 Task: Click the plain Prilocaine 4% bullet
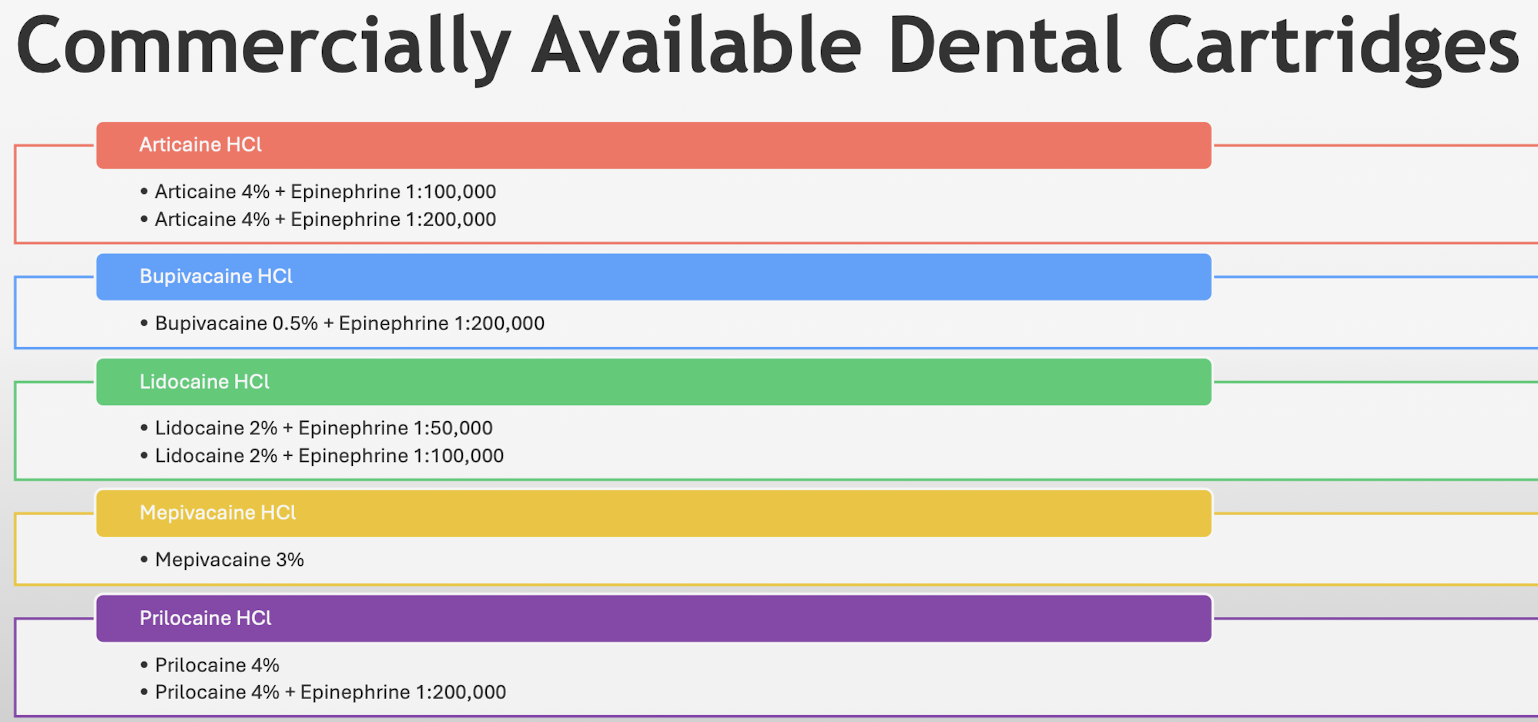(x=217, y=665)
